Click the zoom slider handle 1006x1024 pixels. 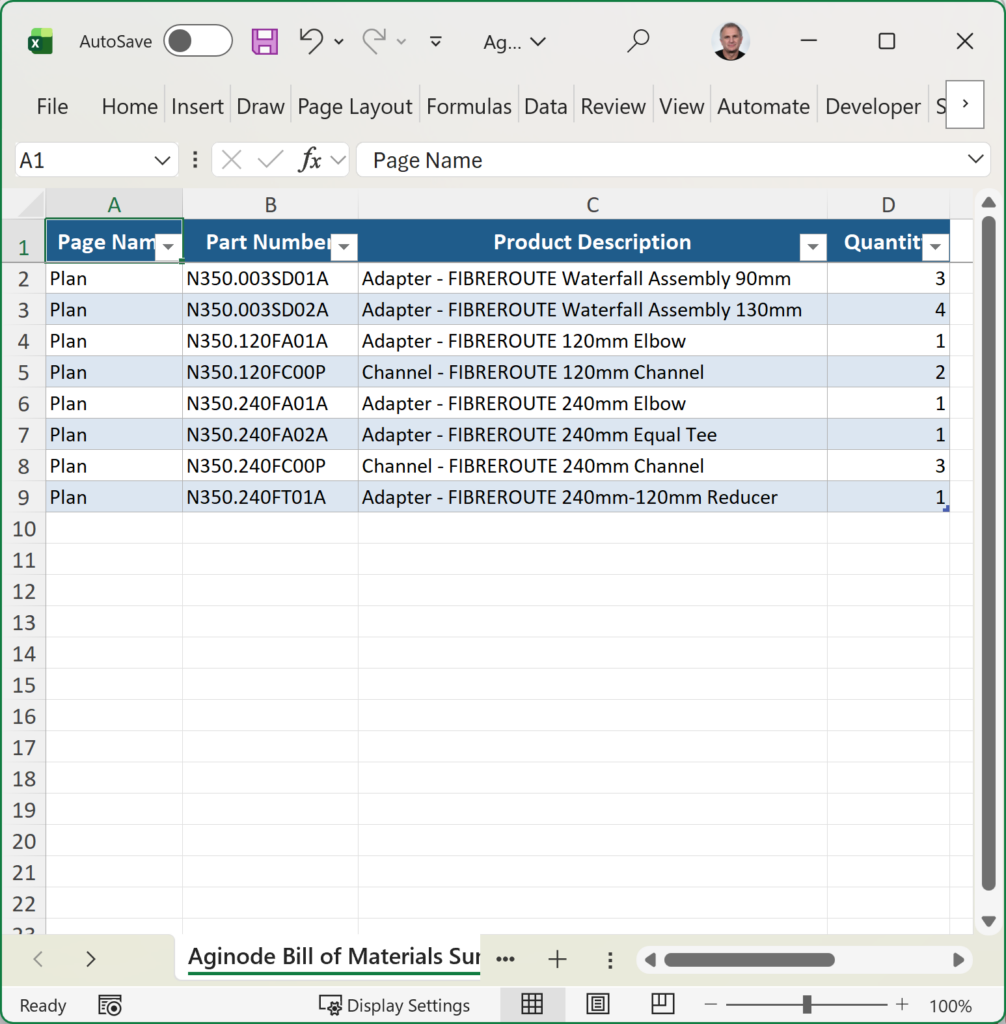tap(807, 1004)
